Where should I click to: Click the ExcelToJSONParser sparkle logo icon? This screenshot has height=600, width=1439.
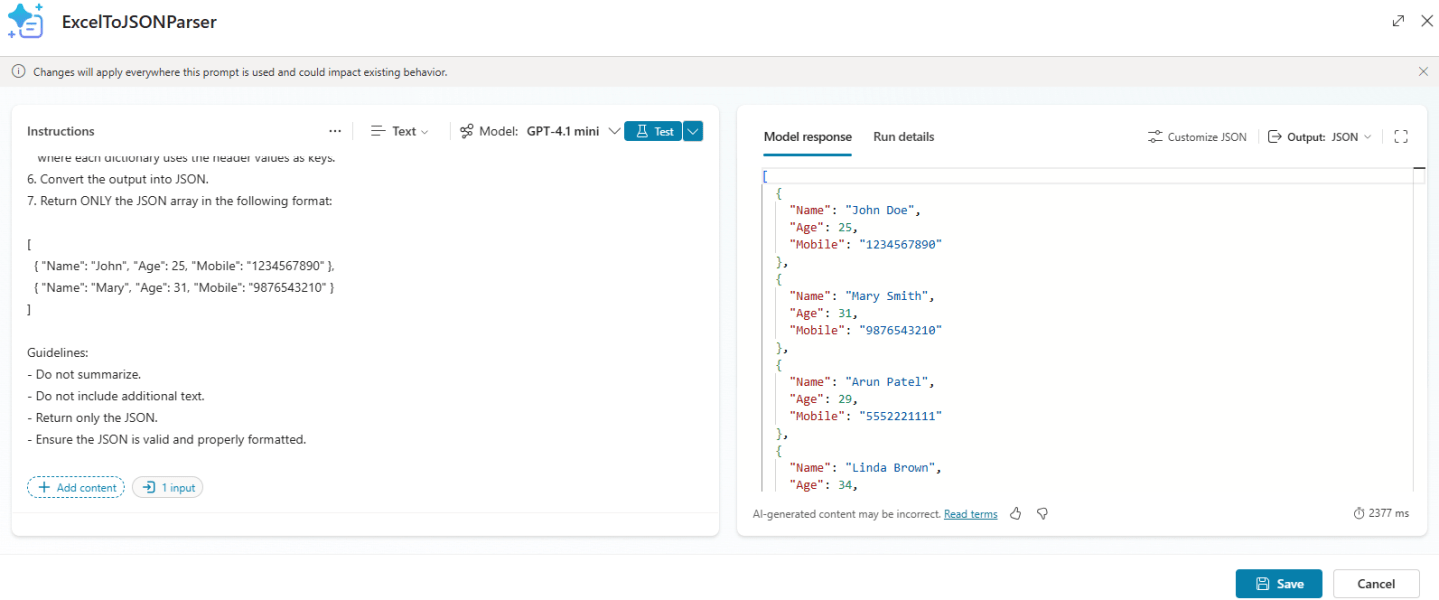pyautogui.click(x=26, y=21)
